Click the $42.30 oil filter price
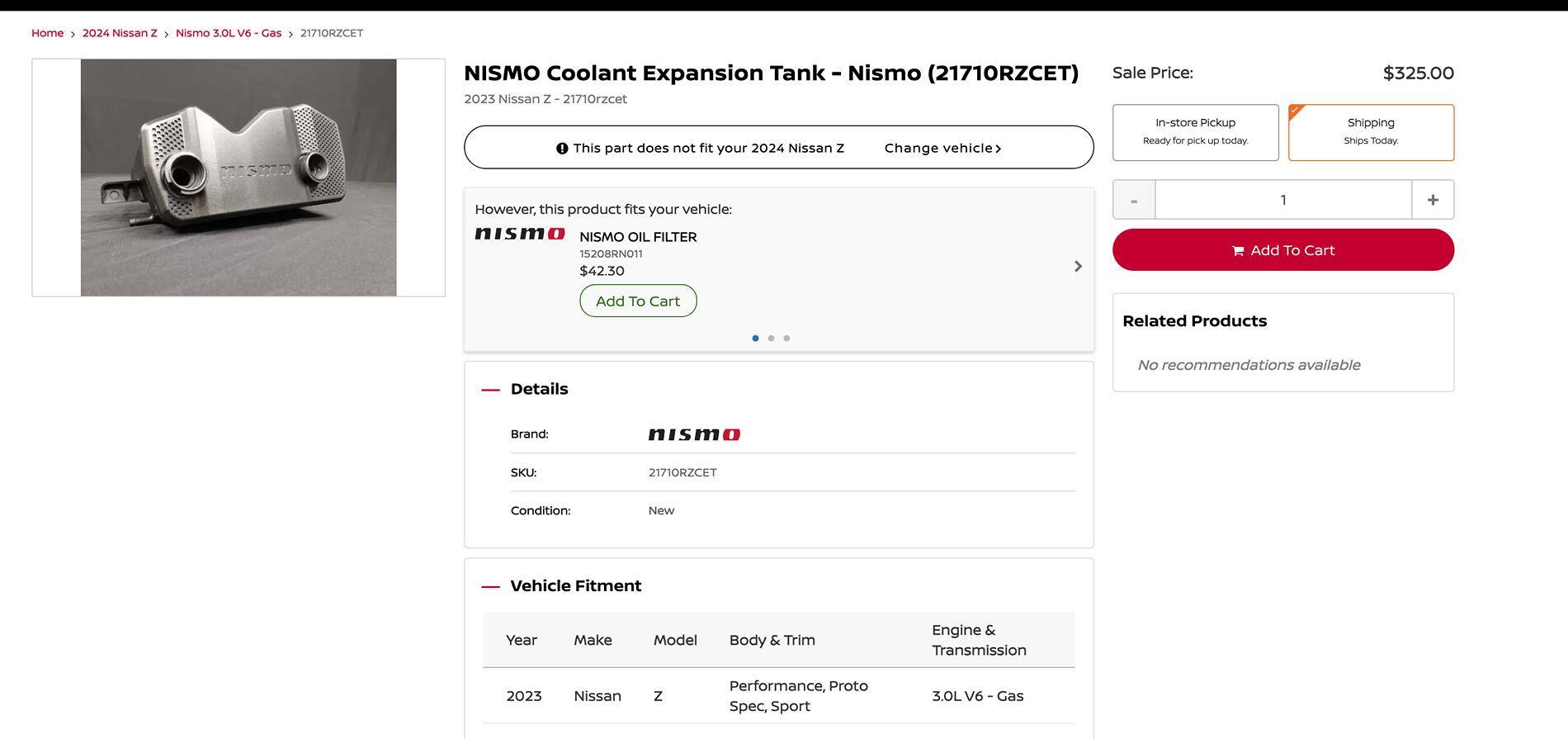 [x=602, y=271]
